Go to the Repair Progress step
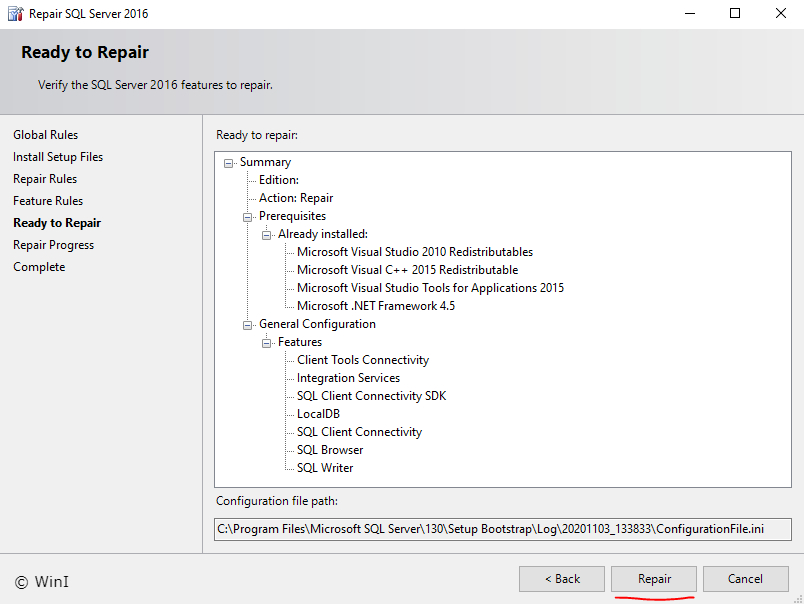 (53, 244)
